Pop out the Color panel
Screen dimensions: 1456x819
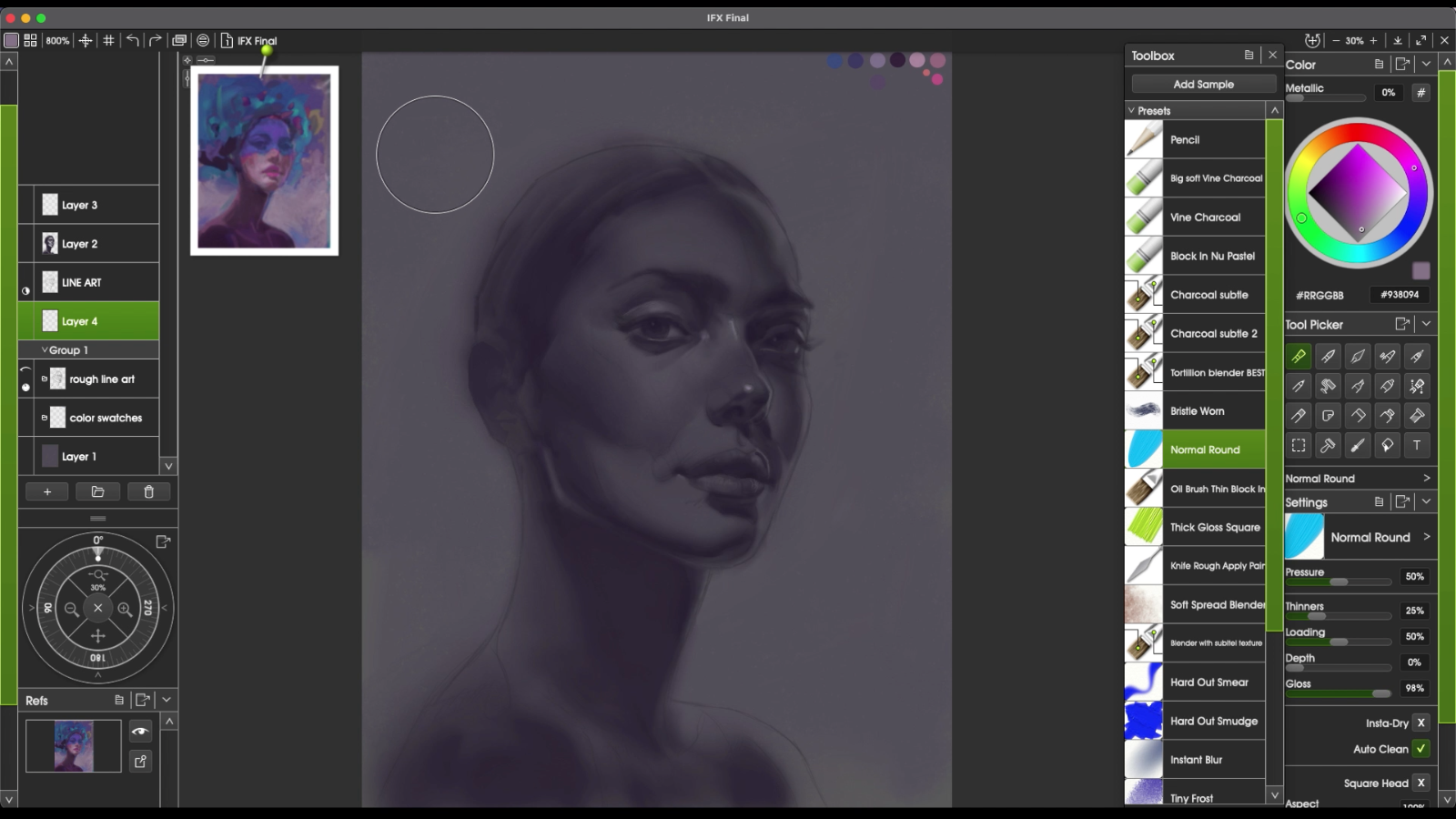pos(1402,64)
